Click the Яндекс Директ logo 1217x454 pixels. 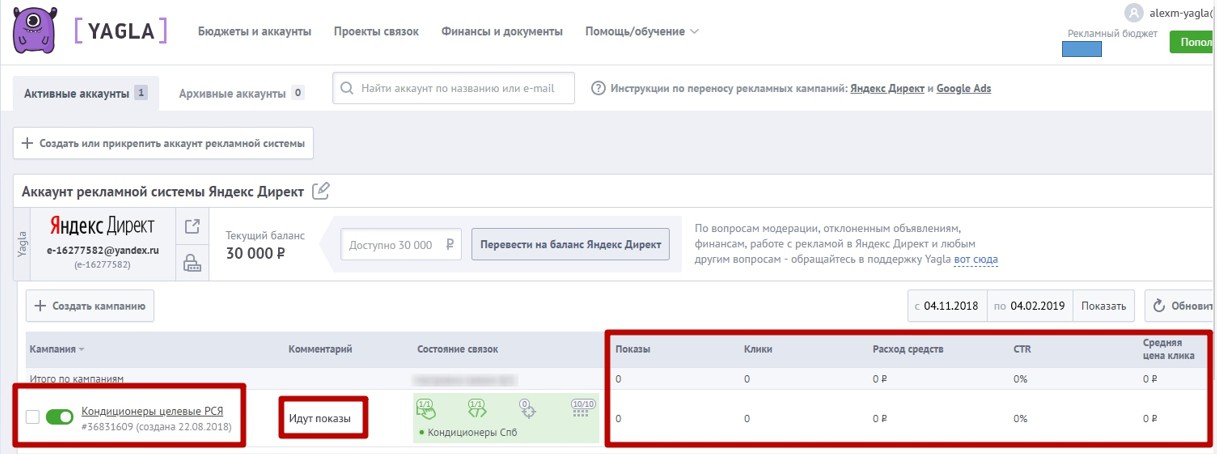103,227
